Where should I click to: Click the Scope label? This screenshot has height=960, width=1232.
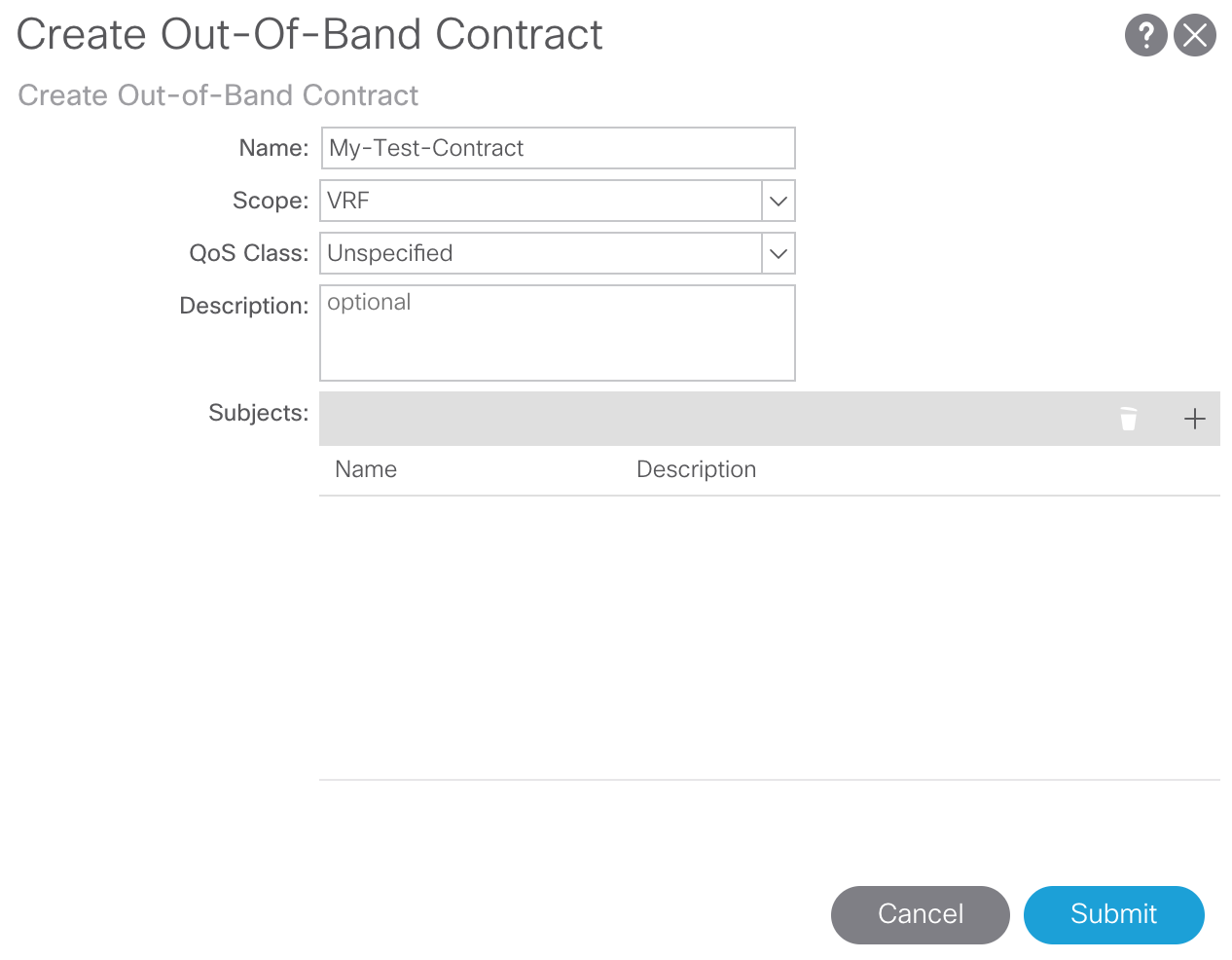tap(270, 201)
